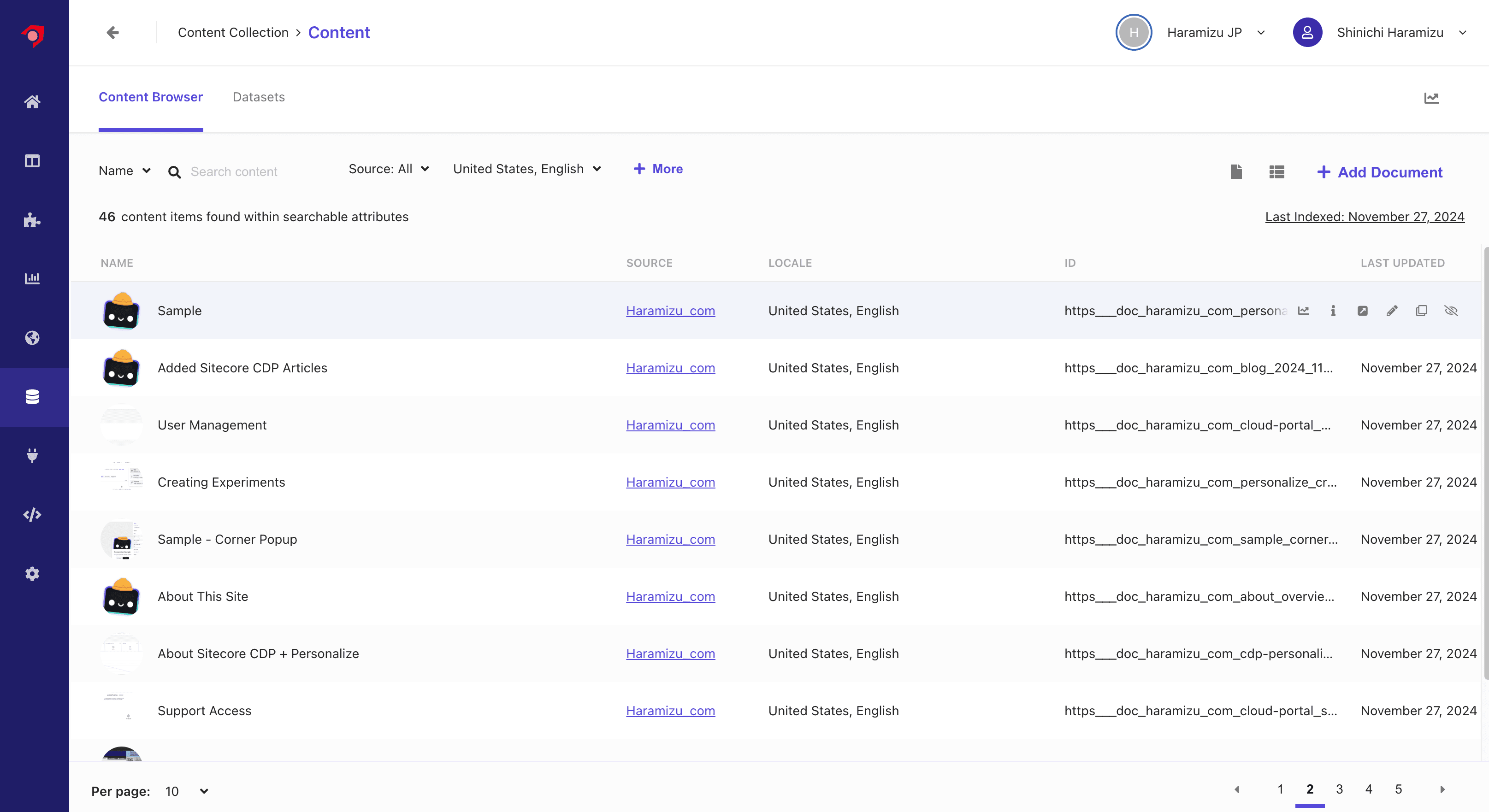Screen dimensions: 1489x812
Task: Open Haramizu_com link on User Management row
Action: 670,425
